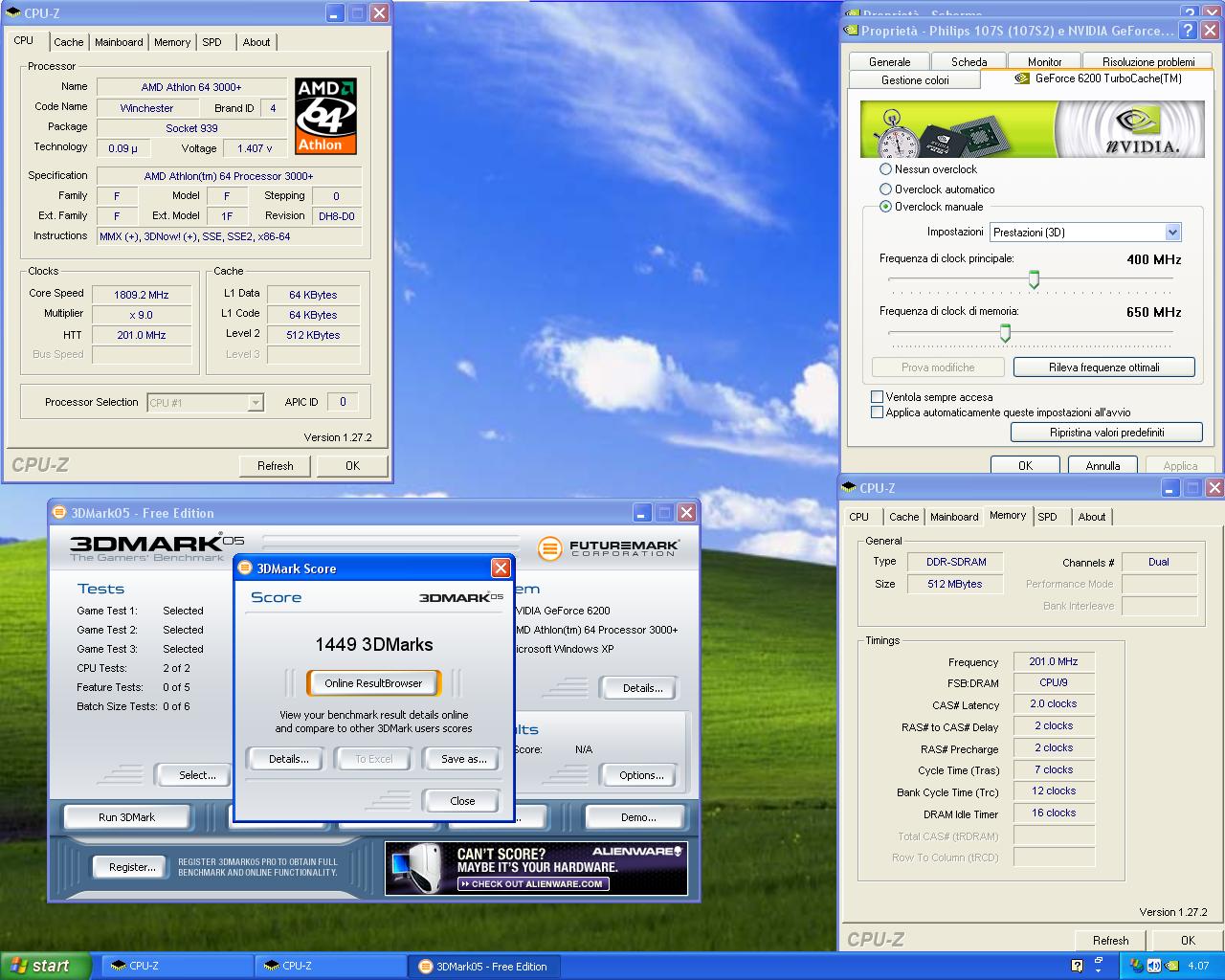Open the SPD tab in bottom-right CPU-Z
Image resolution: width=1225 pixels, height=980 pixels.
(1048, 517)
